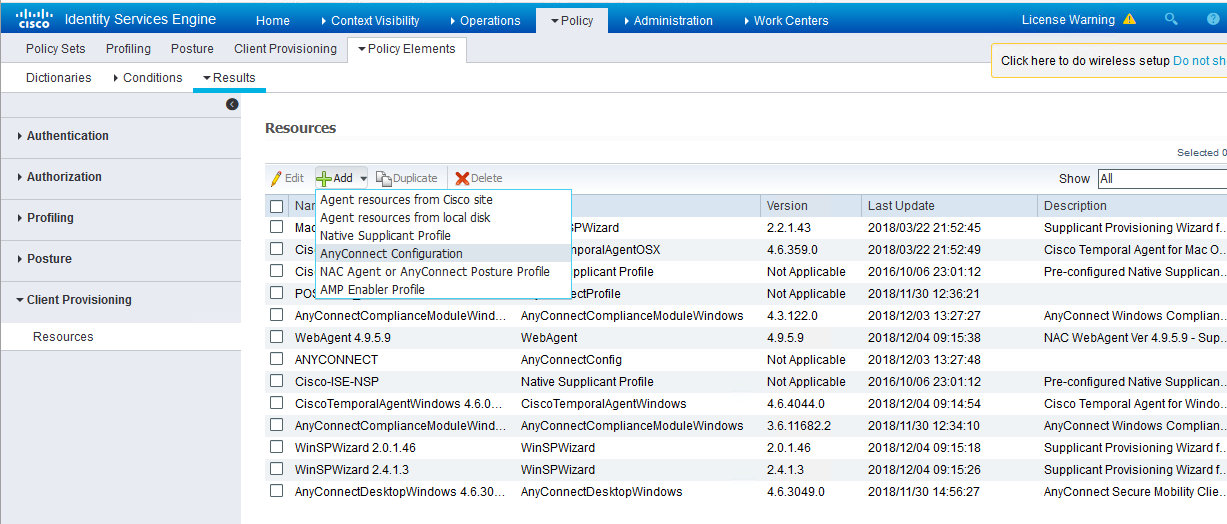Screen dimensions: 1227x524
Task: Switch to Client Provisioning tab
Action: pos(285,49)
